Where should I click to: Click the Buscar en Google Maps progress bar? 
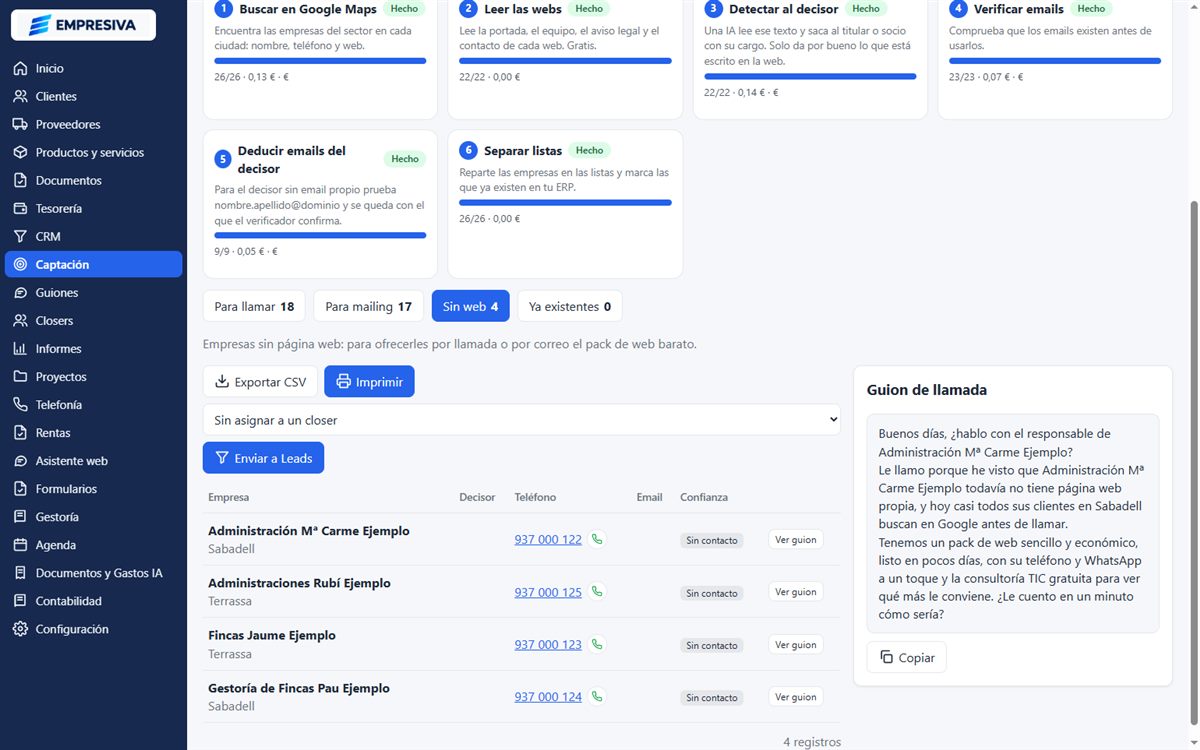tap(320, 61)
